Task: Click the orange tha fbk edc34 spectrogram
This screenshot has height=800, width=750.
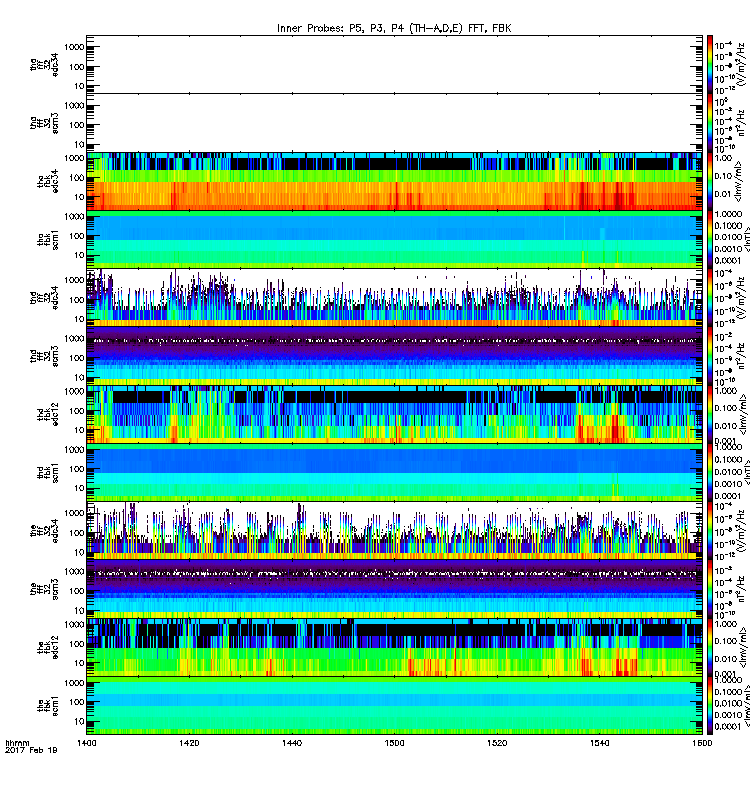Action: click(x=394, y=181)
